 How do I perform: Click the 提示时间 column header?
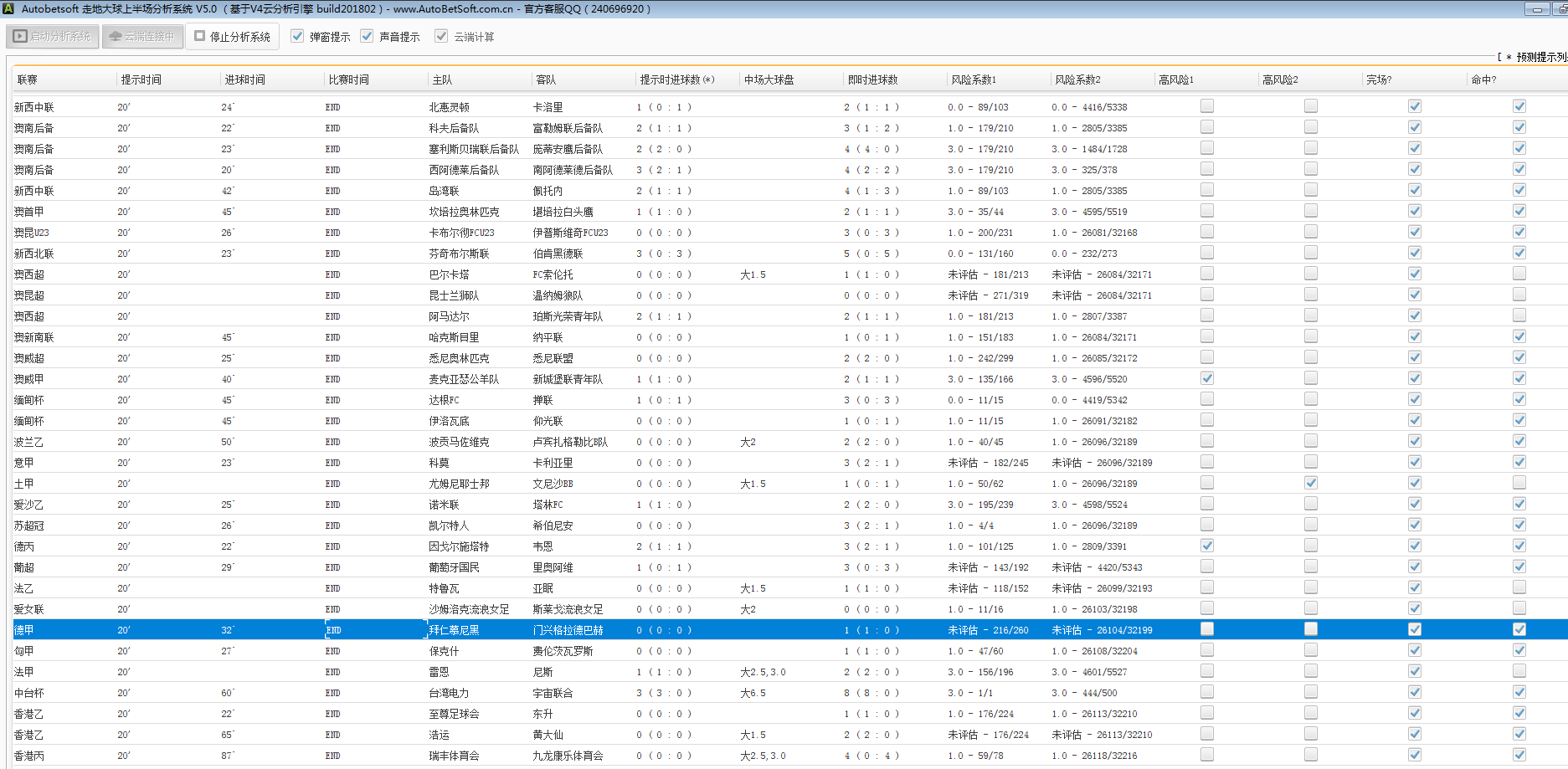coord(141,79)
